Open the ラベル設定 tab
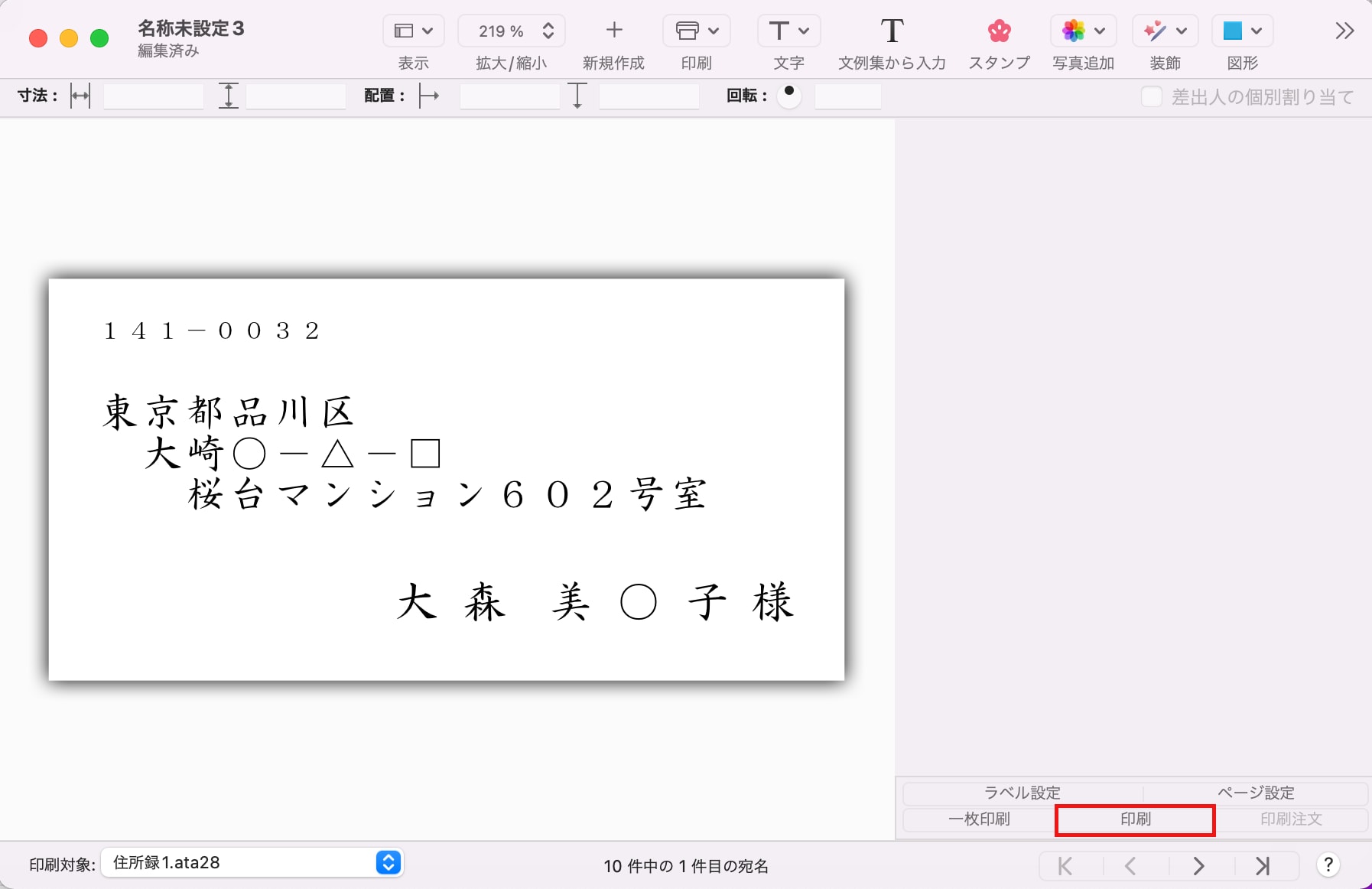1372x889 pixels. click(1022, 793)
